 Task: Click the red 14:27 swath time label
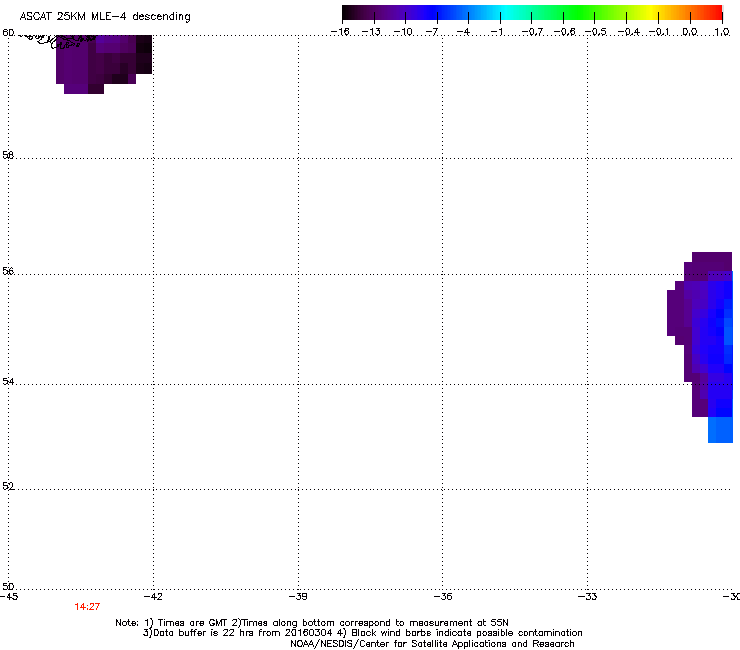point(87,607)
